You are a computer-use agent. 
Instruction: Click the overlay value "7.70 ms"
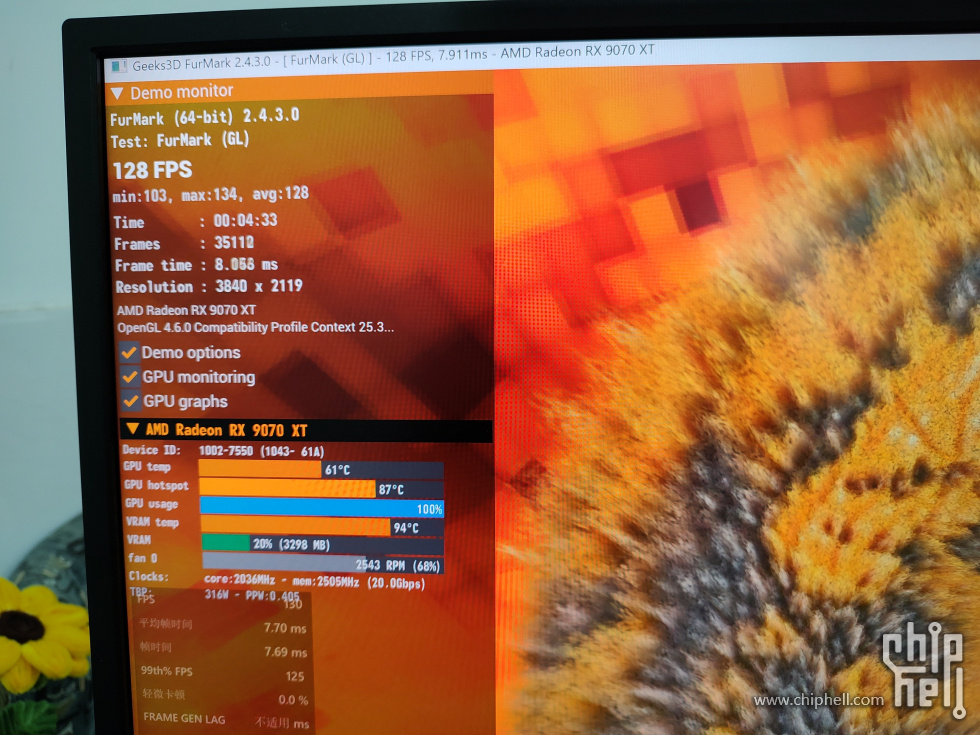click(285, 628)
